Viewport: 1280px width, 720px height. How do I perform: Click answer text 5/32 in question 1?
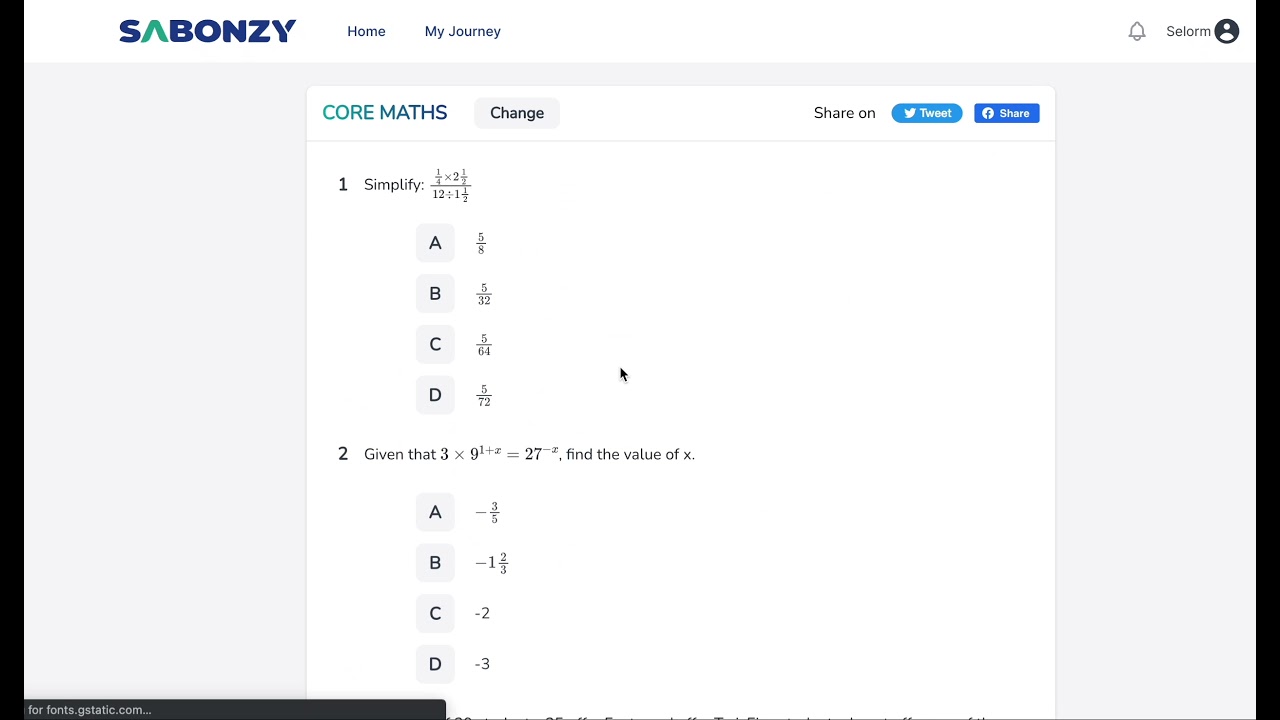484,294
